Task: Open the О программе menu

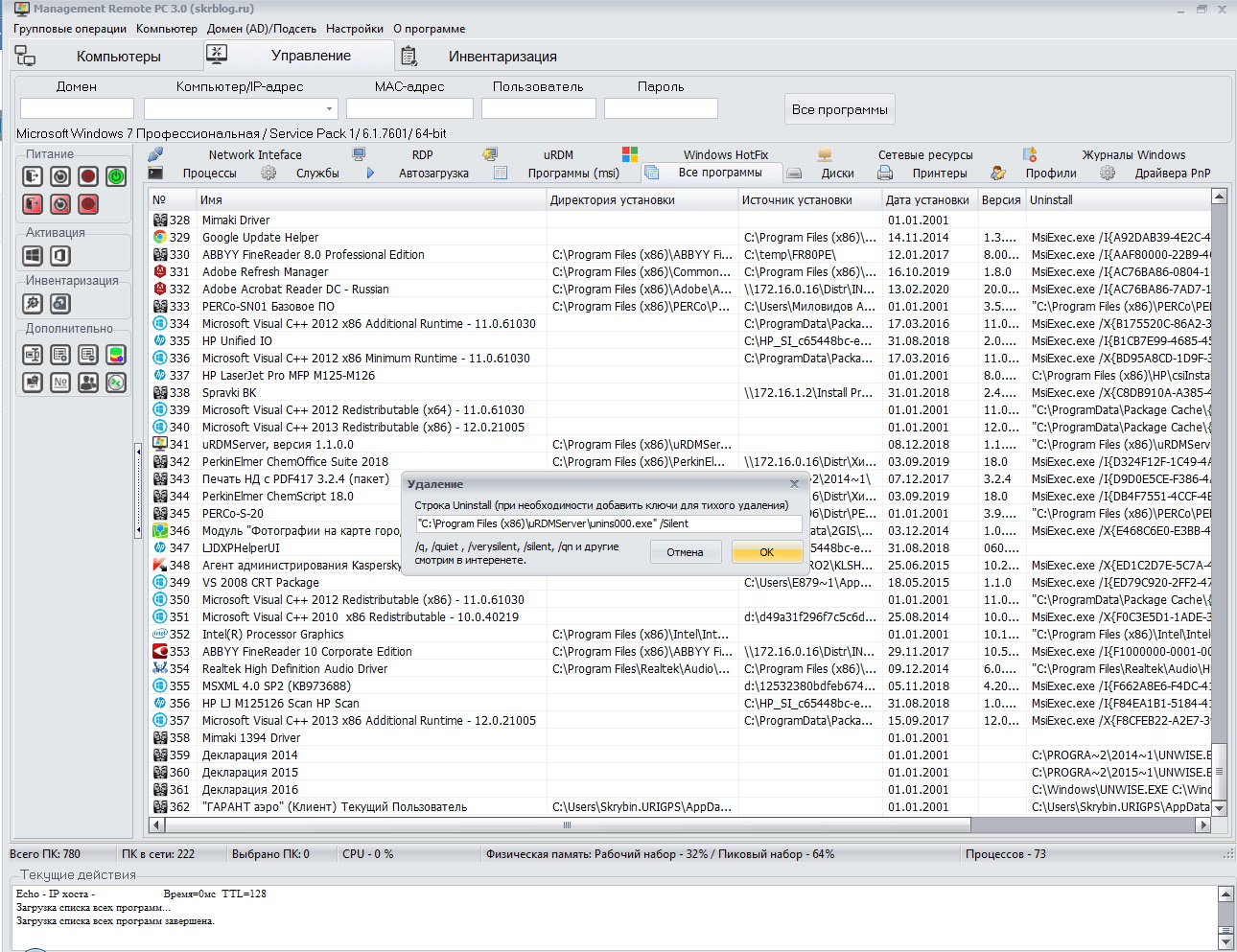Action: tap(430, 29)
